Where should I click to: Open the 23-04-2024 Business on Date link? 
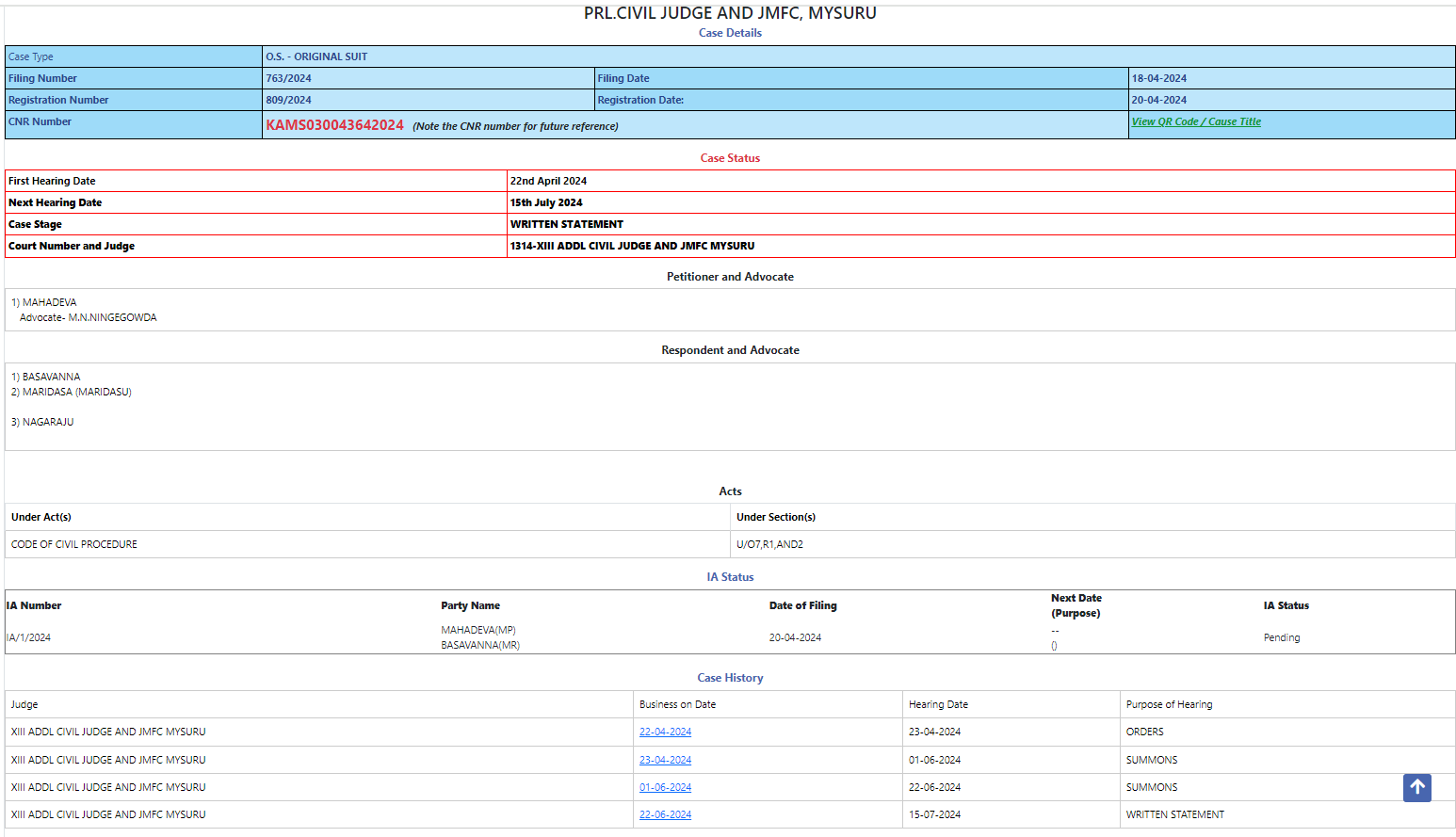point(665,760)
